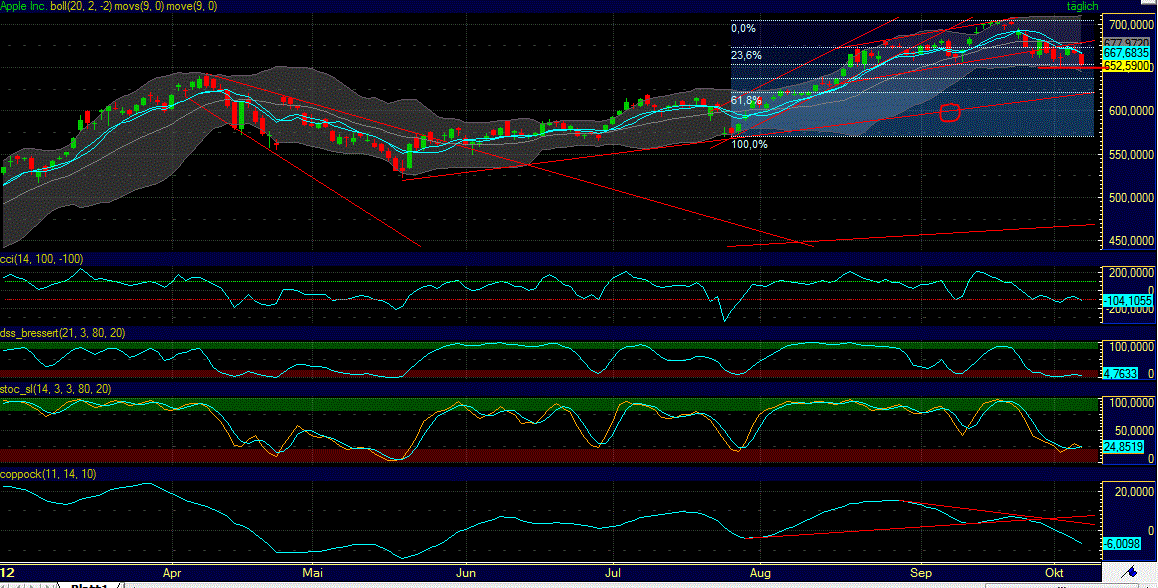The height and width of the screenshot is (588, 1158).
Task: Click the cyan -6,0098 Coppock value tag
Action: tap(1123, 544)
